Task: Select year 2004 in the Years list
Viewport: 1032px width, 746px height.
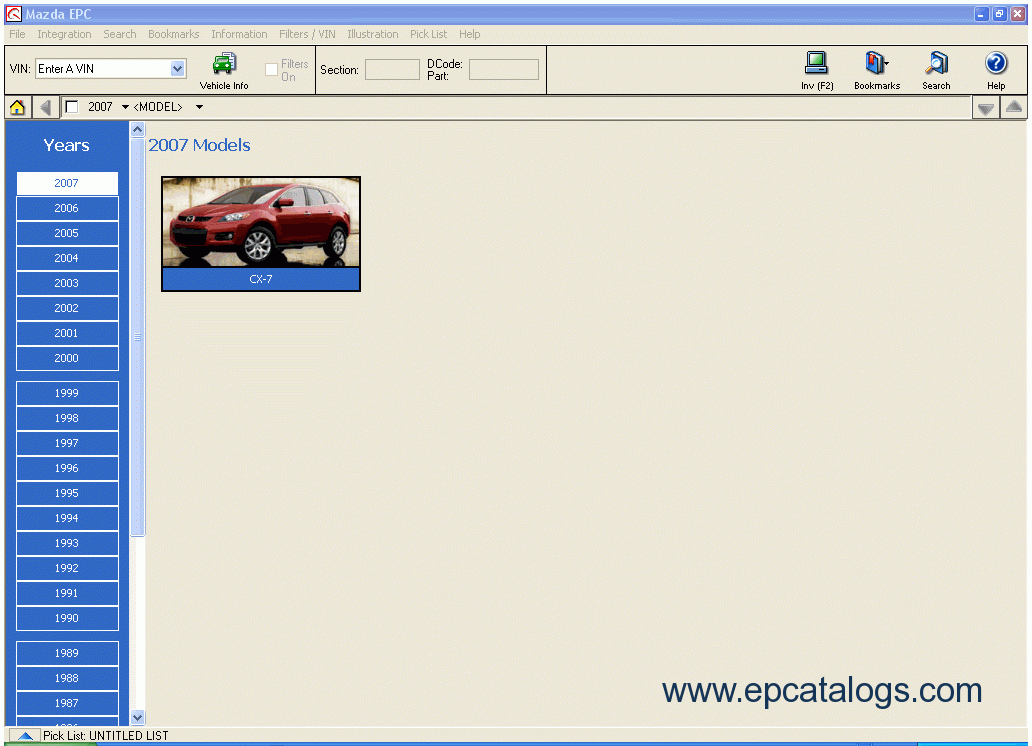Action: point(67,258)
